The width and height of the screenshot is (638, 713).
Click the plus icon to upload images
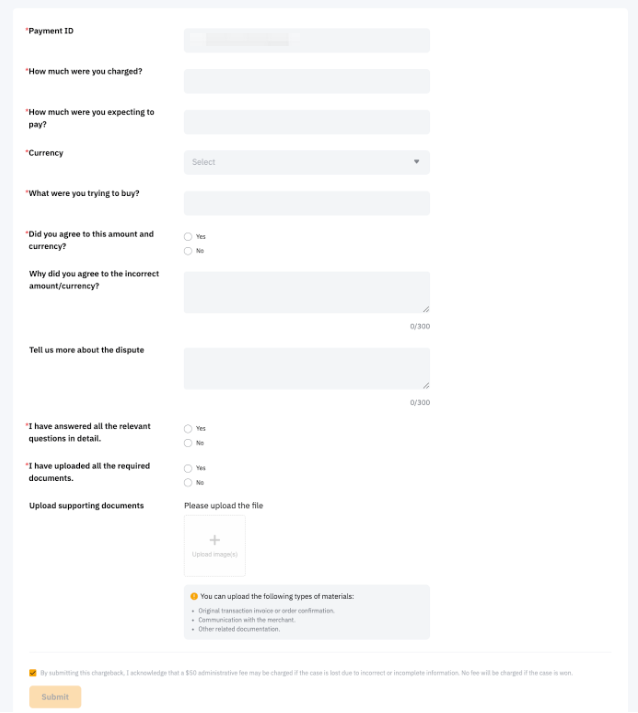pyautogui.click(x=214, y=540)
